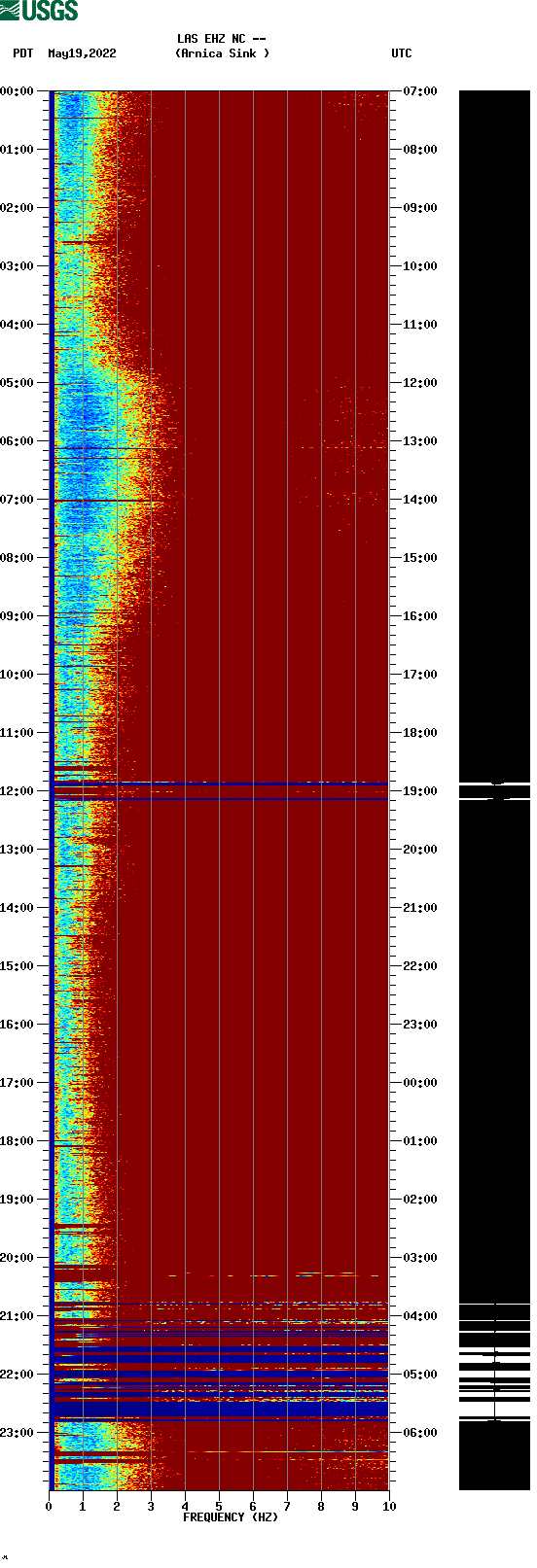Screen dimensions: 537x1568
Task: Click the 04:00 UTC axis label
Action: (420, 1316)
